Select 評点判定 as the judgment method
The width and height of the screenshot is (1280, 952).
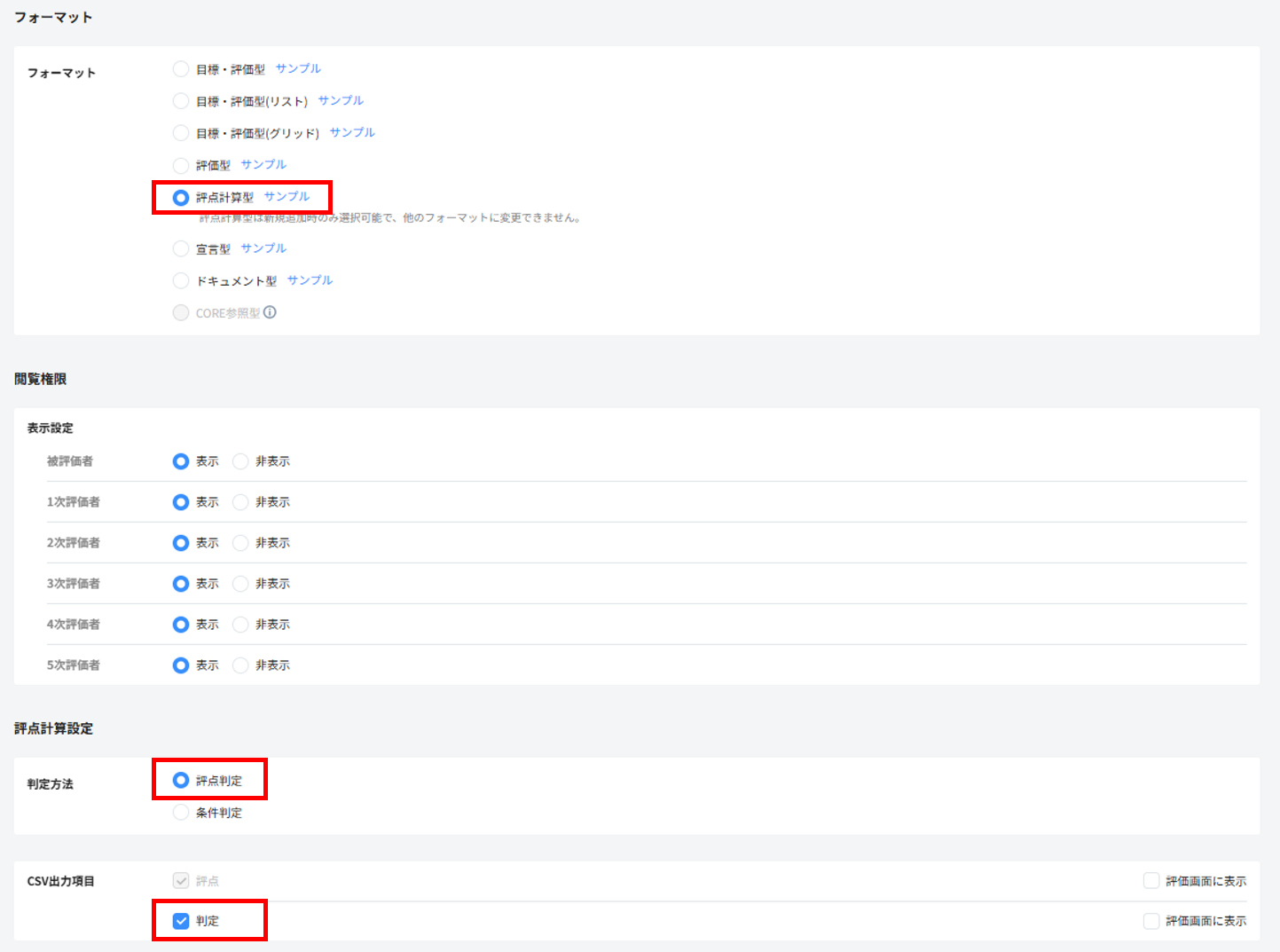coord(181,780)
